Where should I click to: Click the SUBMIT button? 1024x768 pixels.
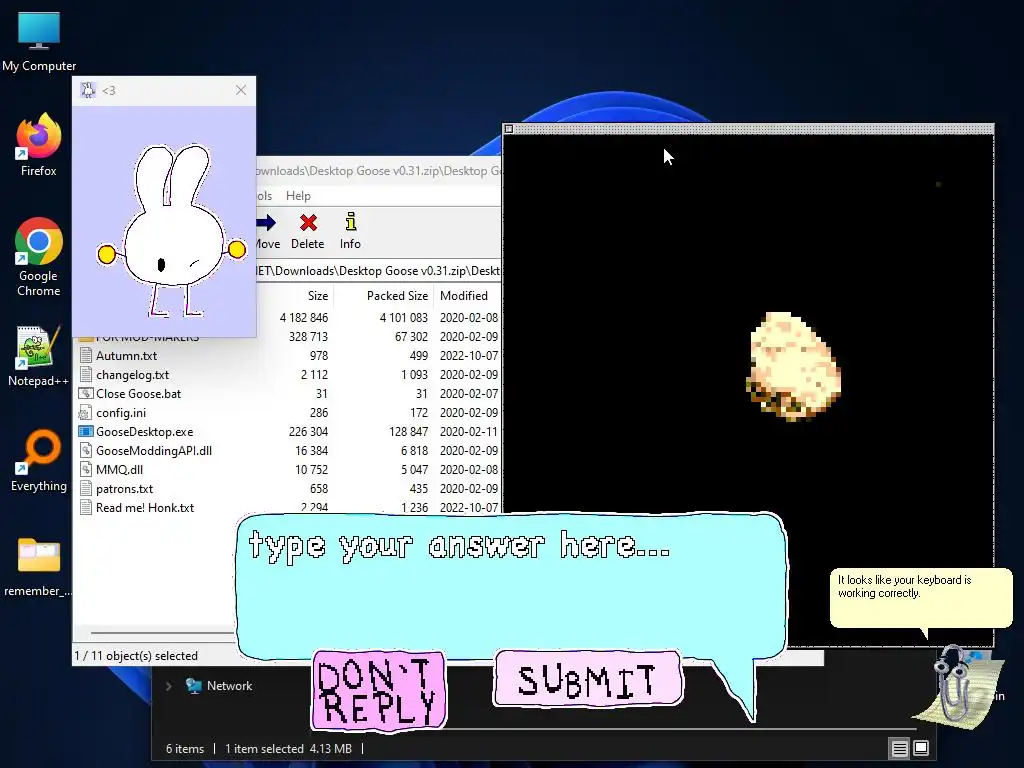588,679
